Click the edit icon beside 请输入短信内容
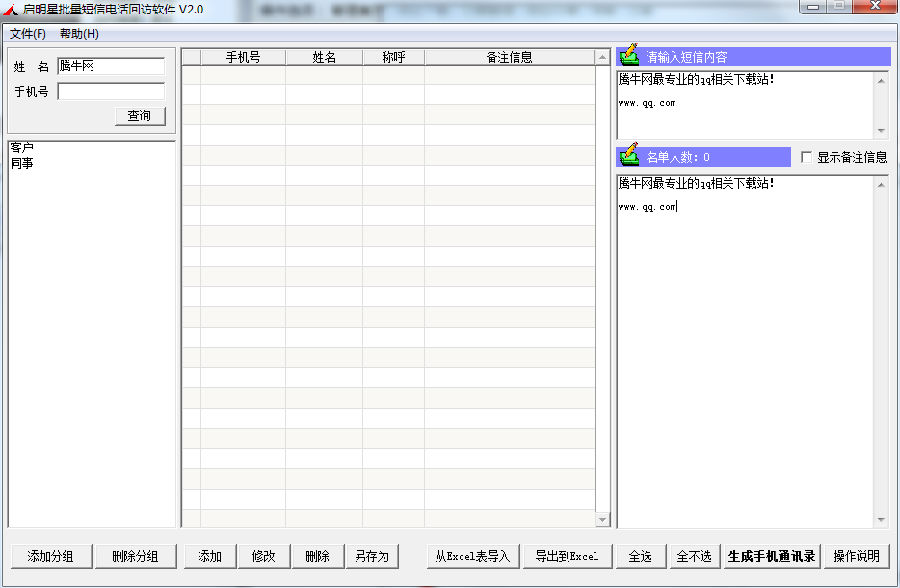Image resolution: width=900 pixels, height=588 pixels. click(630, 56)
